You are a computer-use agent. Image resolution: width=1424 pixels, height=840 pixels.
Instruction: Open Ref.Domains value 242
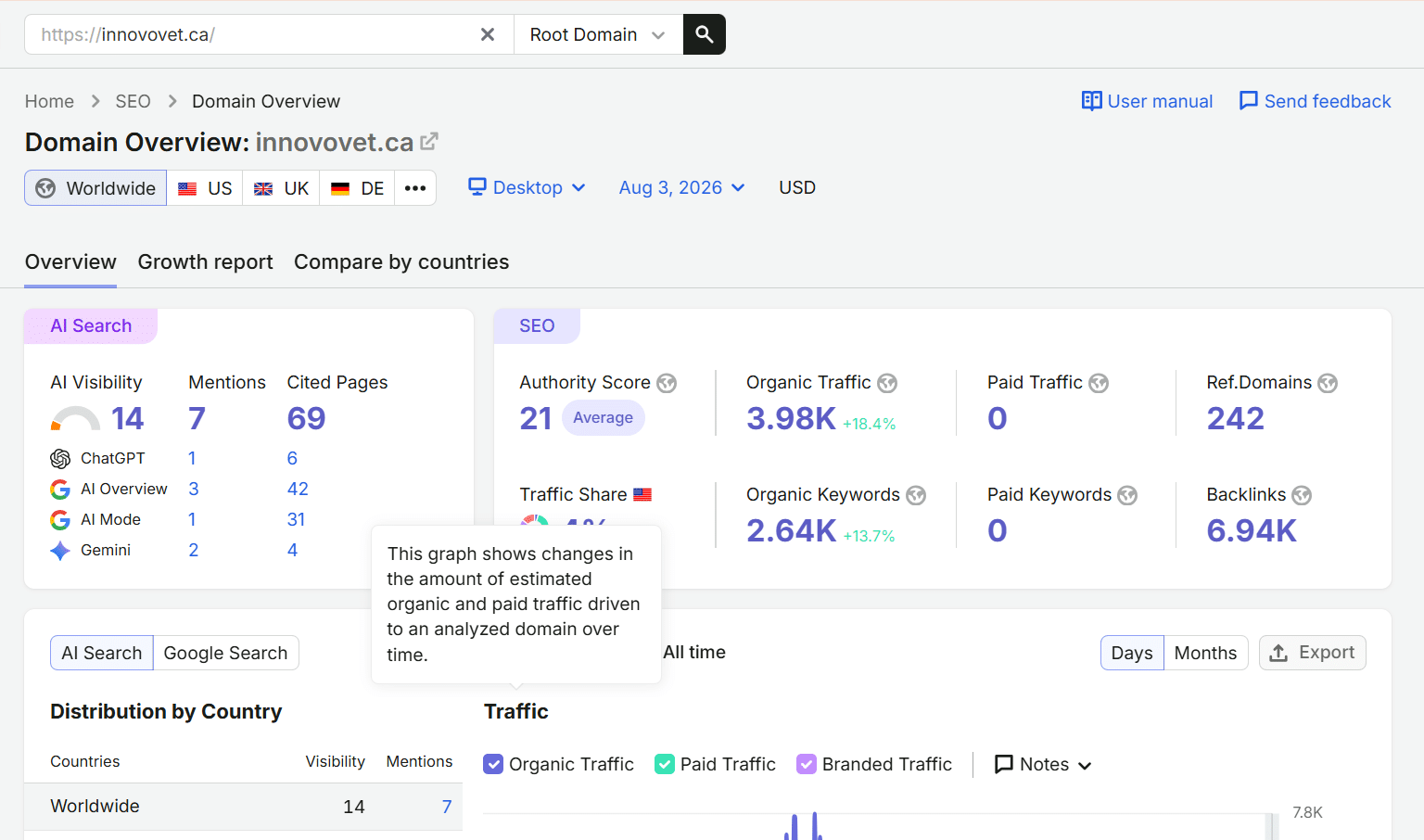(x=1235, y=418)
